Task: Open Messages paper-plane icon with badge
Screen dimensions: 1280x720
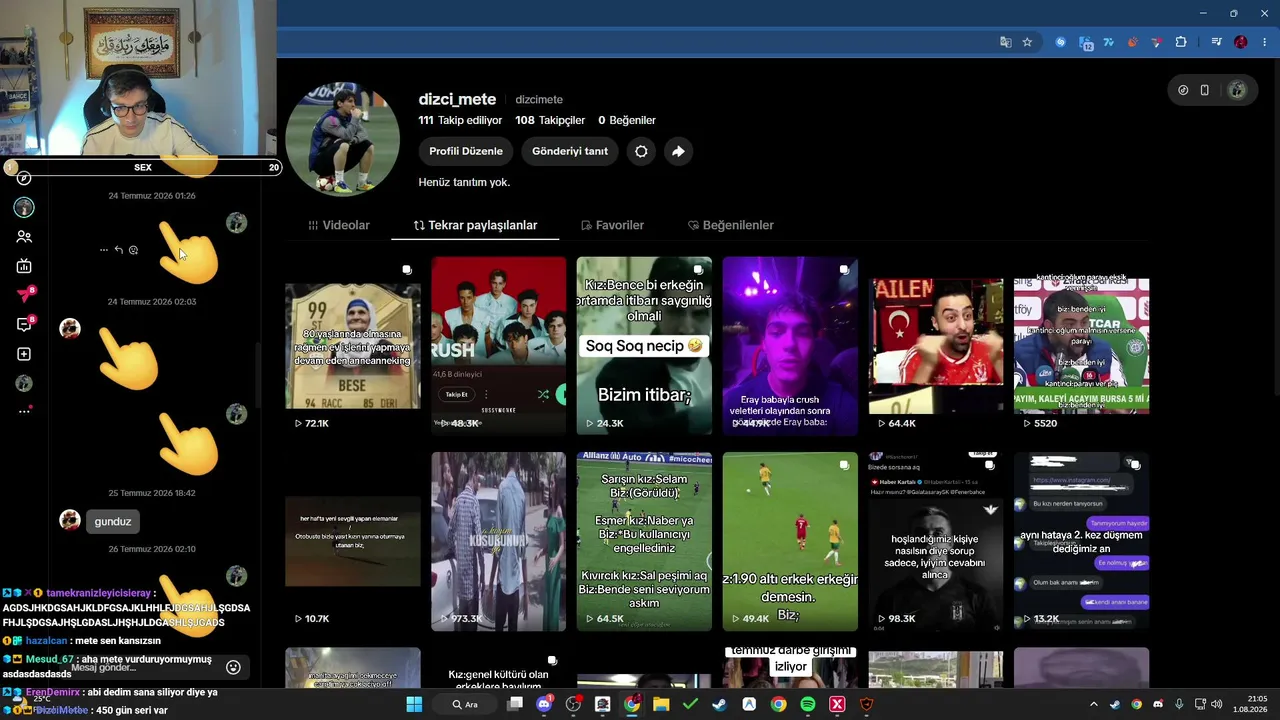Action: [24, 295]
